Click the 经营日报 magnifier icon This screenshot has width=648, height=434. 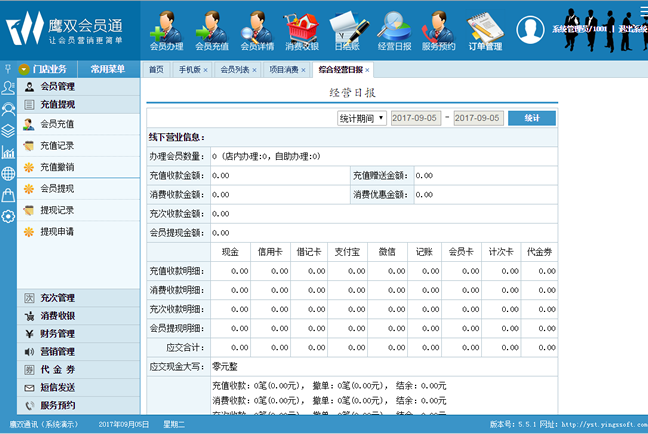tap(393, 30)
